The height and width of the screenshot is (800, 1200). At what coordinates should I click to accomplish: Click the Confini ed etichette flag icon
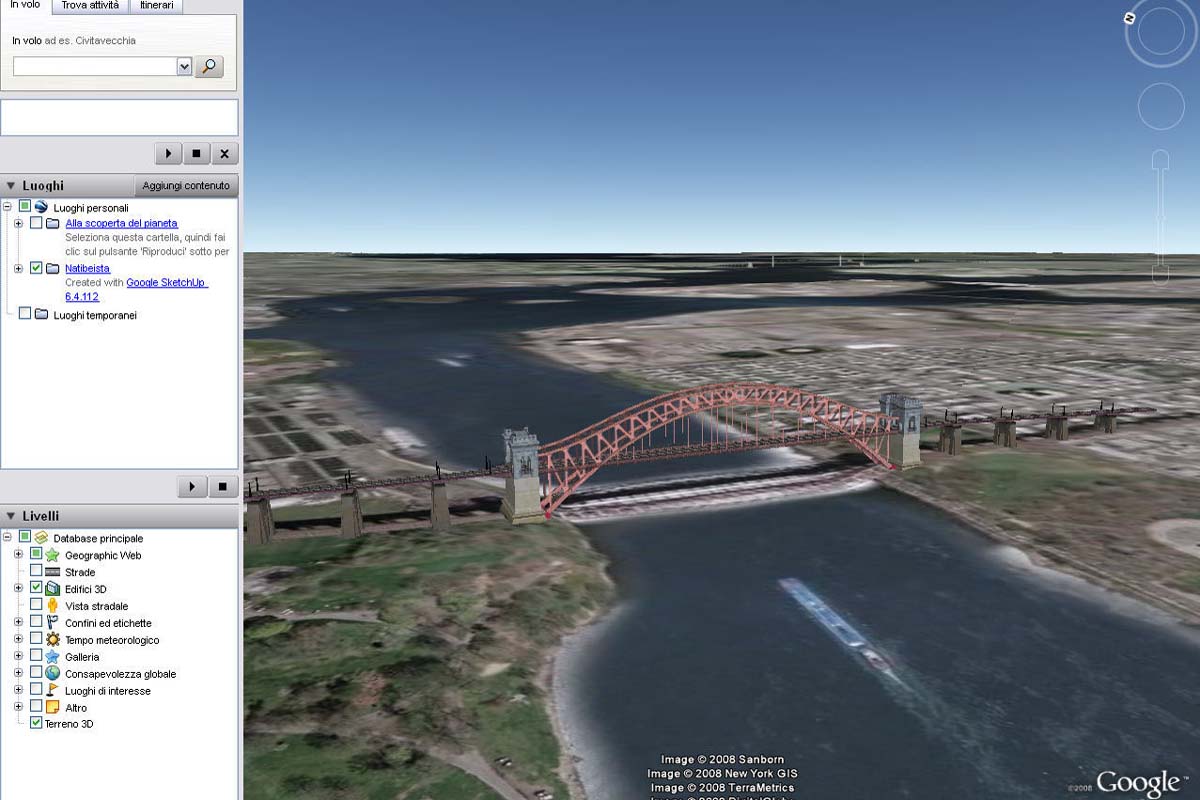click(53, 623)
